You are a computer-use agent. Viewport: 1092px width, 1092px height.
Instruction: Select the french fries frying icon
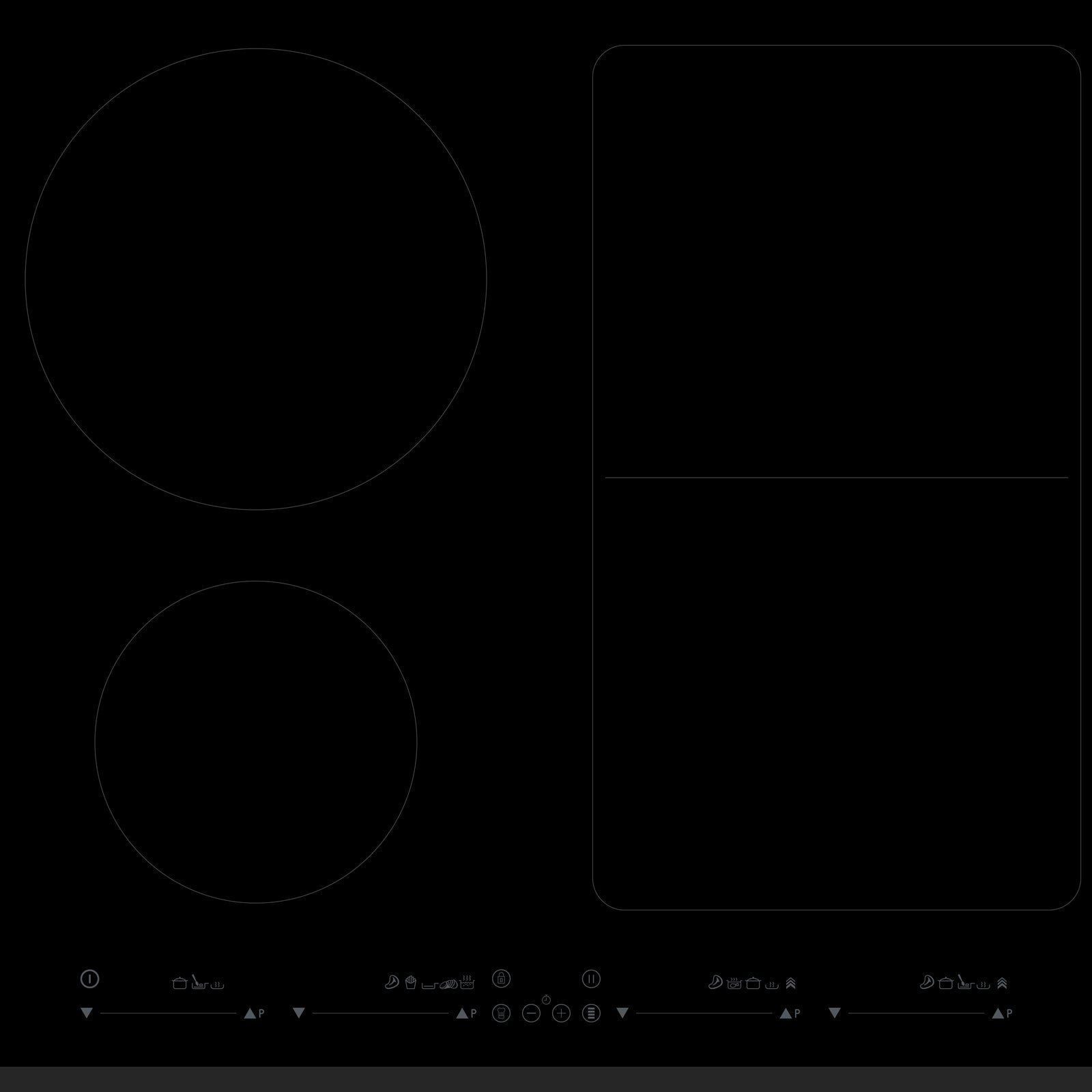coord(410,983)
